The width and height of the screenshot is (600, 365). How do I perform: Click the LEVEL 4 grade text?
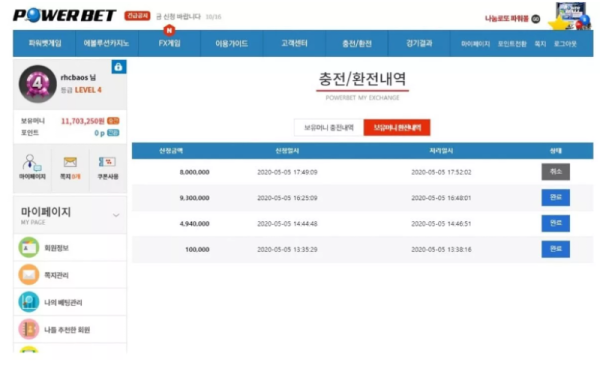(x=88, y=90)
